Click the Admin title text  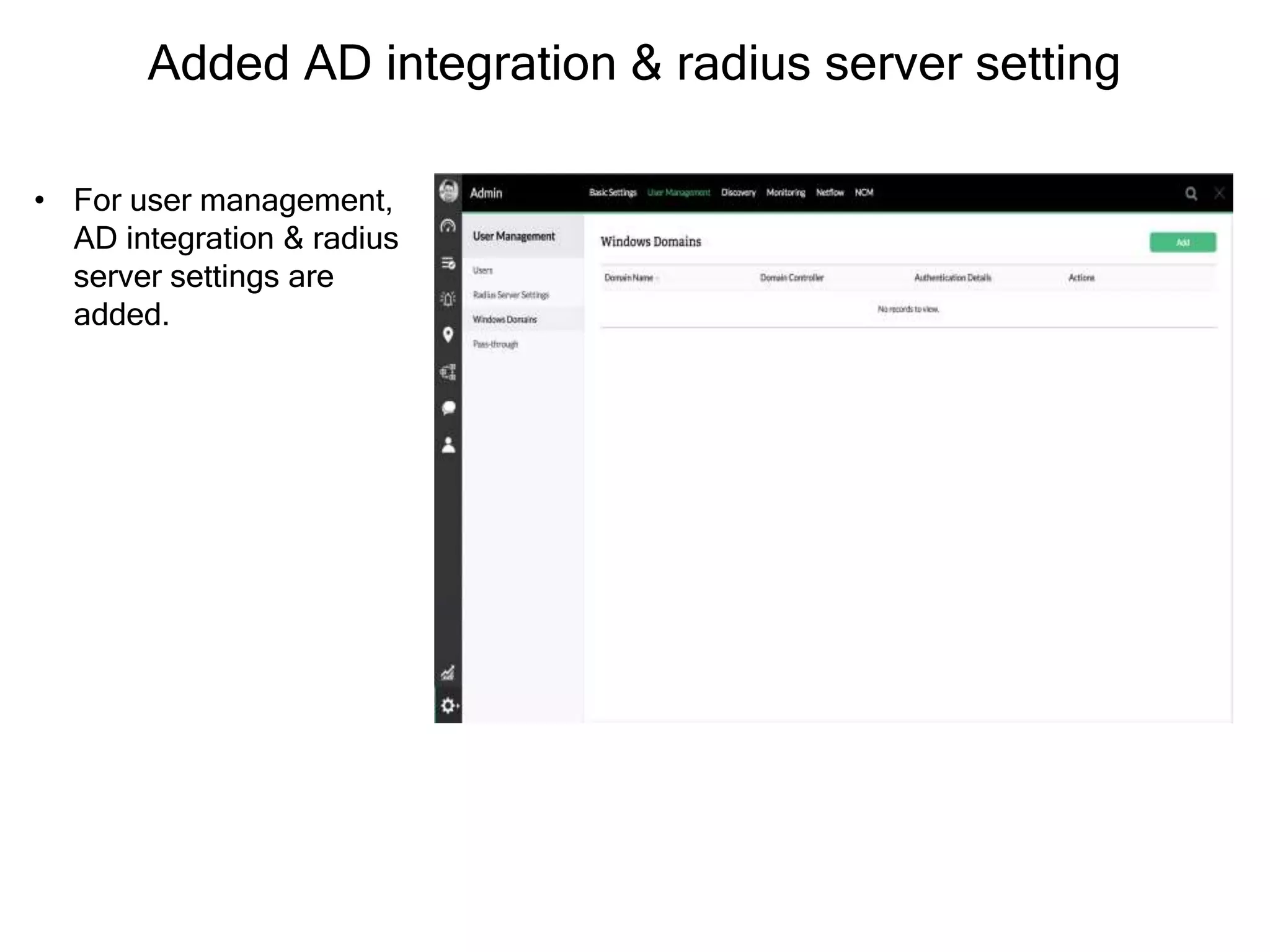pos(486,193)
